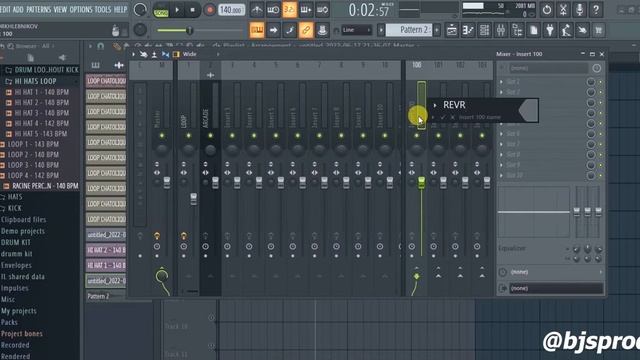The width and height of the screenshot is (640, 360).
Task: Toggle the auto scrolling arrow icon
Action: (273, 30)
